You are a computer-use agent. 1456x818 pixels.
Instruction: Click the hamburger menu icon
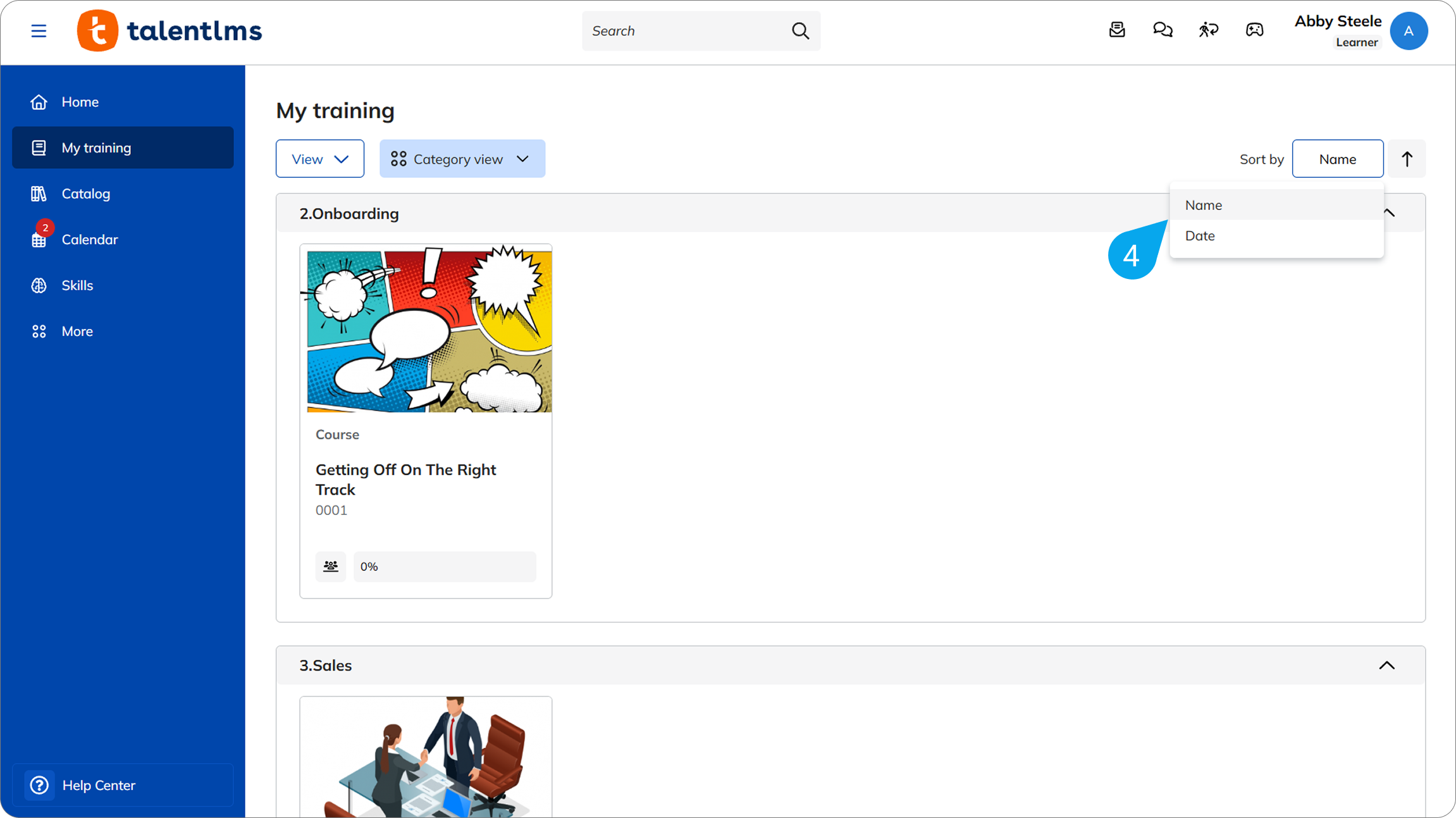pos(39,30)
